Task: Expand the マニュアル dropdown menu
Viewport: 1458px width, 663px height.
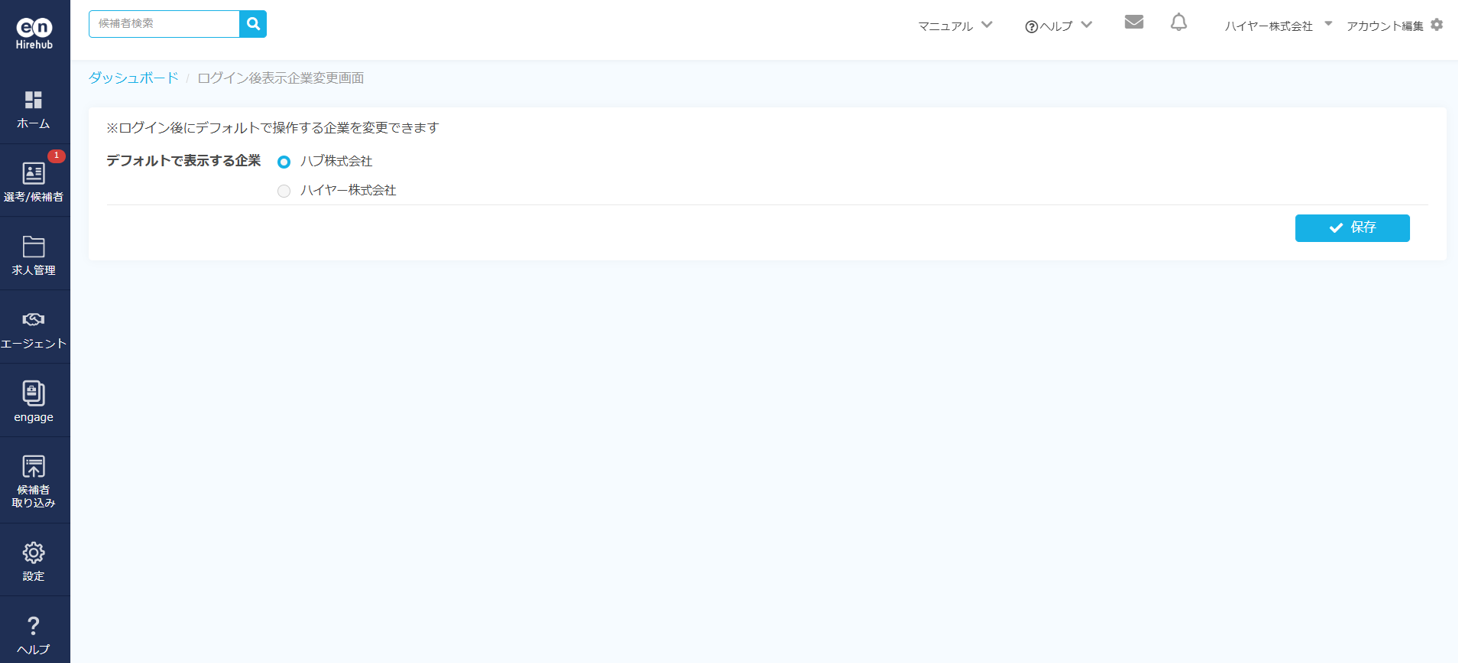Action: point(954,26)
